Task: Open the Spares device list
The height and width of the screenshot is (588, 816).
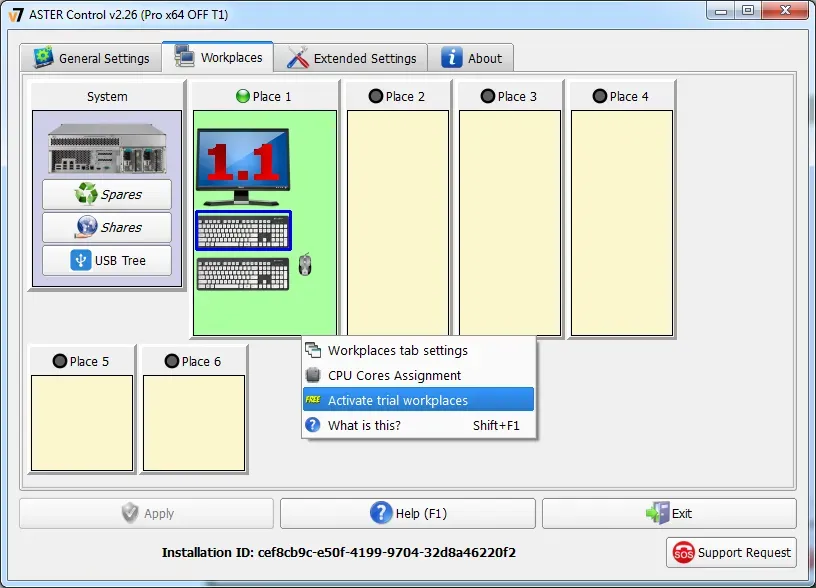Action: coord(107,195)
